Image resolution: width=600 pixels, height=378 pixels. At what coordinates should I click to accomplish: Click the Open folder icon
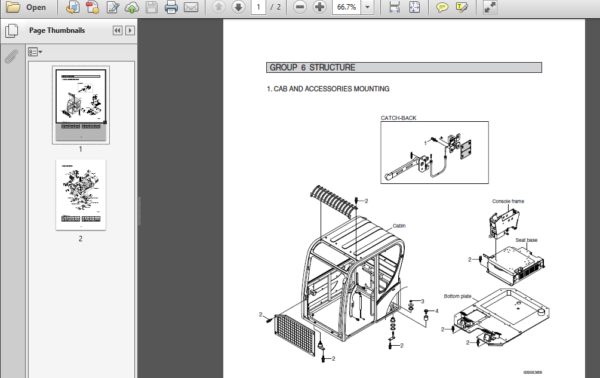[x=13, y=7]
